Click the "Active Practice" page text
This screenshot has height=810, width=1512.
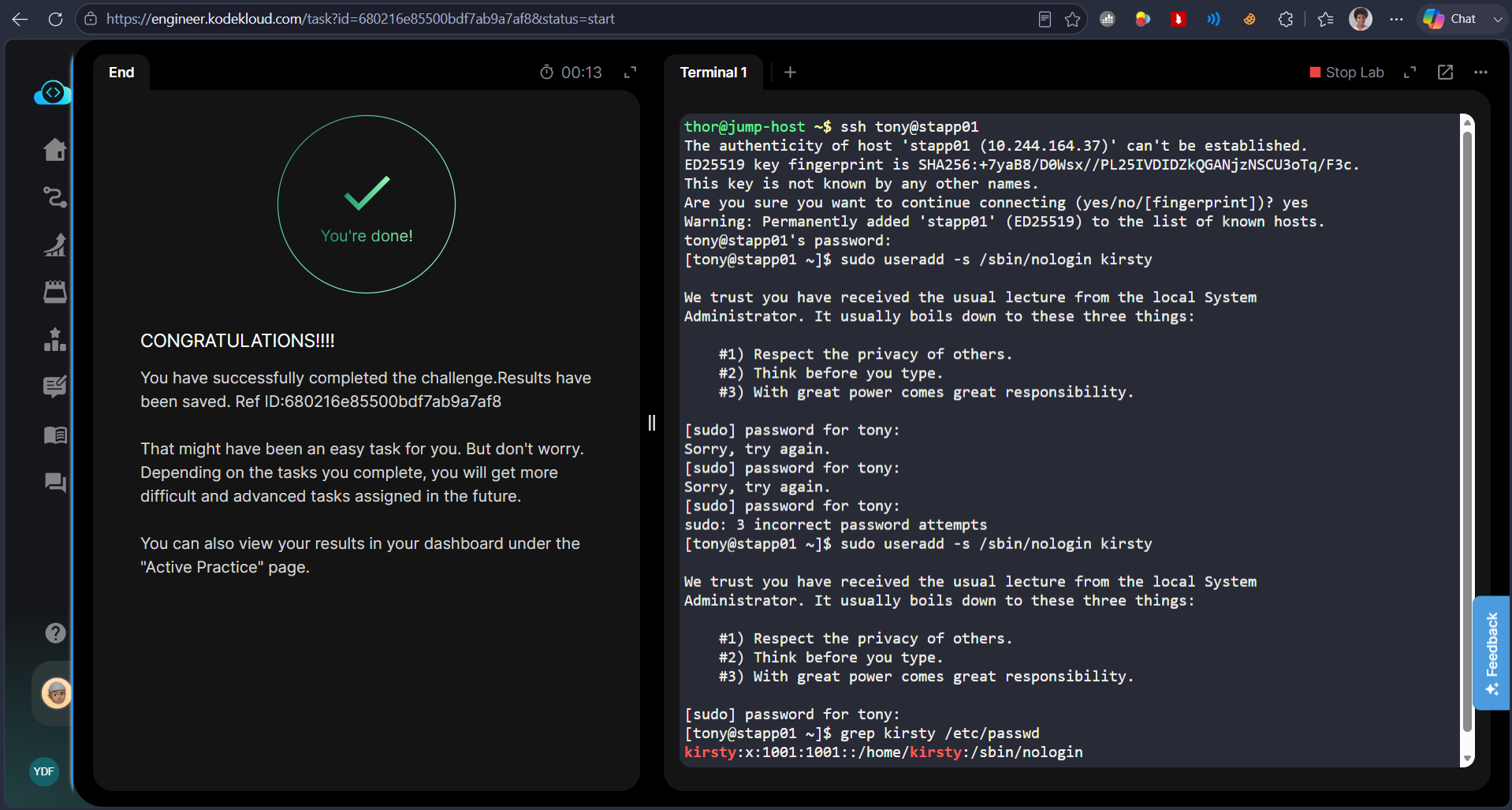tap(225, 567)
